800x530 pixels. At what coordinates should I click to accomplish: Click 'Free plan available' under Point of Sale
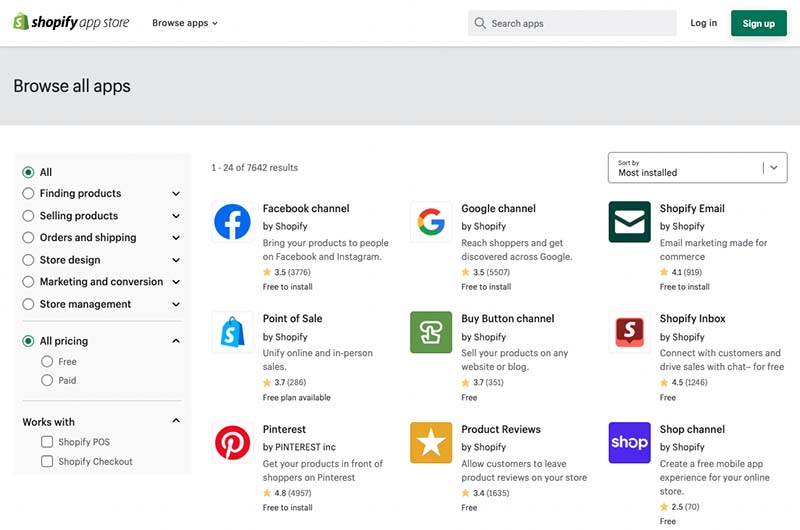[296, 397]
